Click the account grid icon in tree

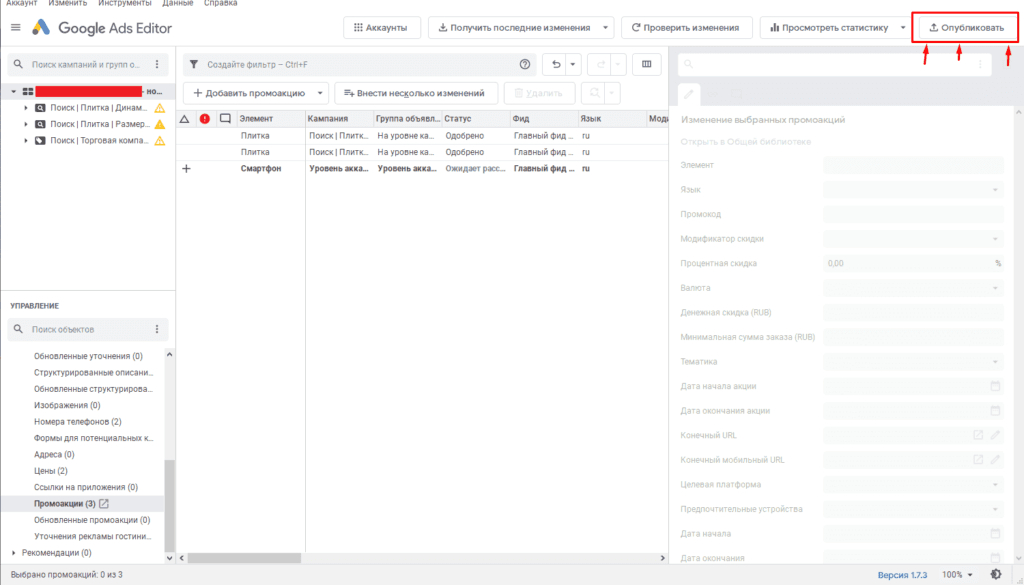(x=28, y=91)
